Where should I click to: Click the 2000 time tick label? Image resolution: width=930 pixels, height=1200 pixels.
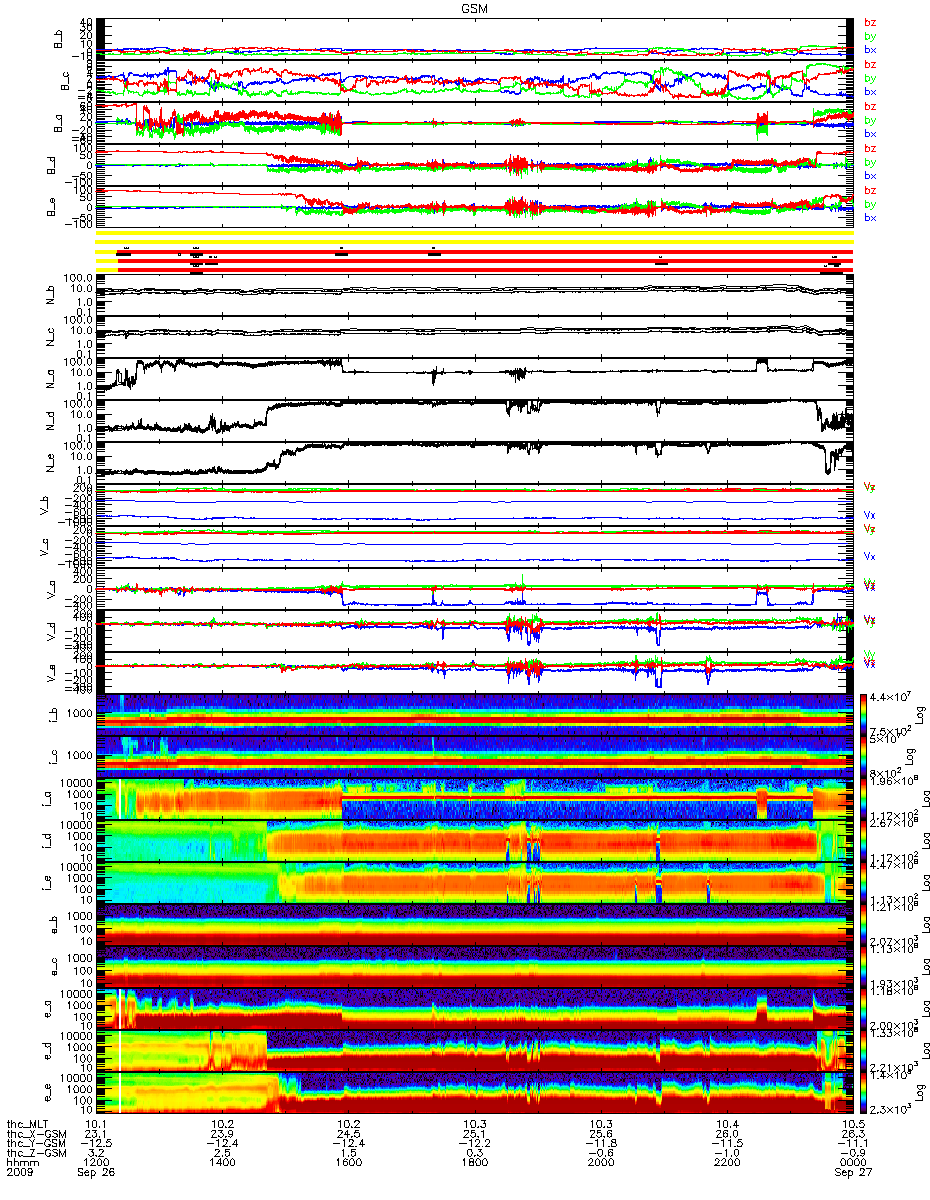[x=600, y=1164]
